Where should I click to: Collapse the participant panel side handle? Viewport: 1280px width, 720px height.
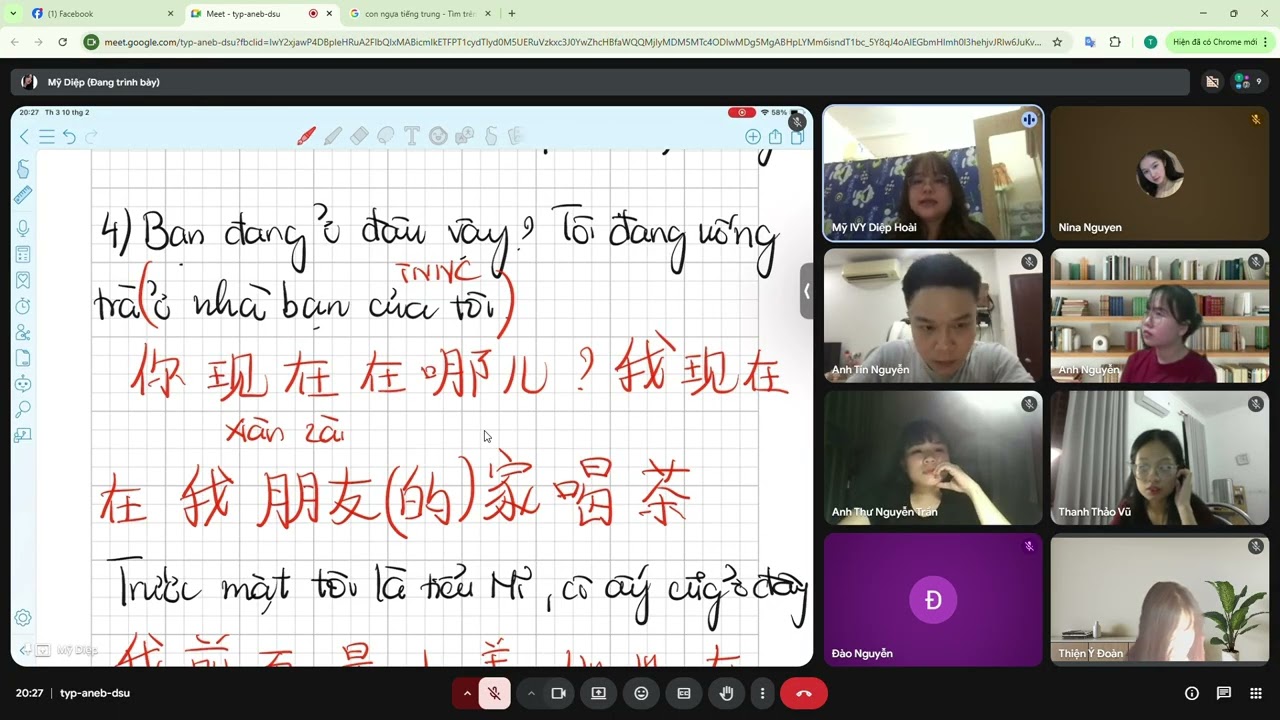807,291
